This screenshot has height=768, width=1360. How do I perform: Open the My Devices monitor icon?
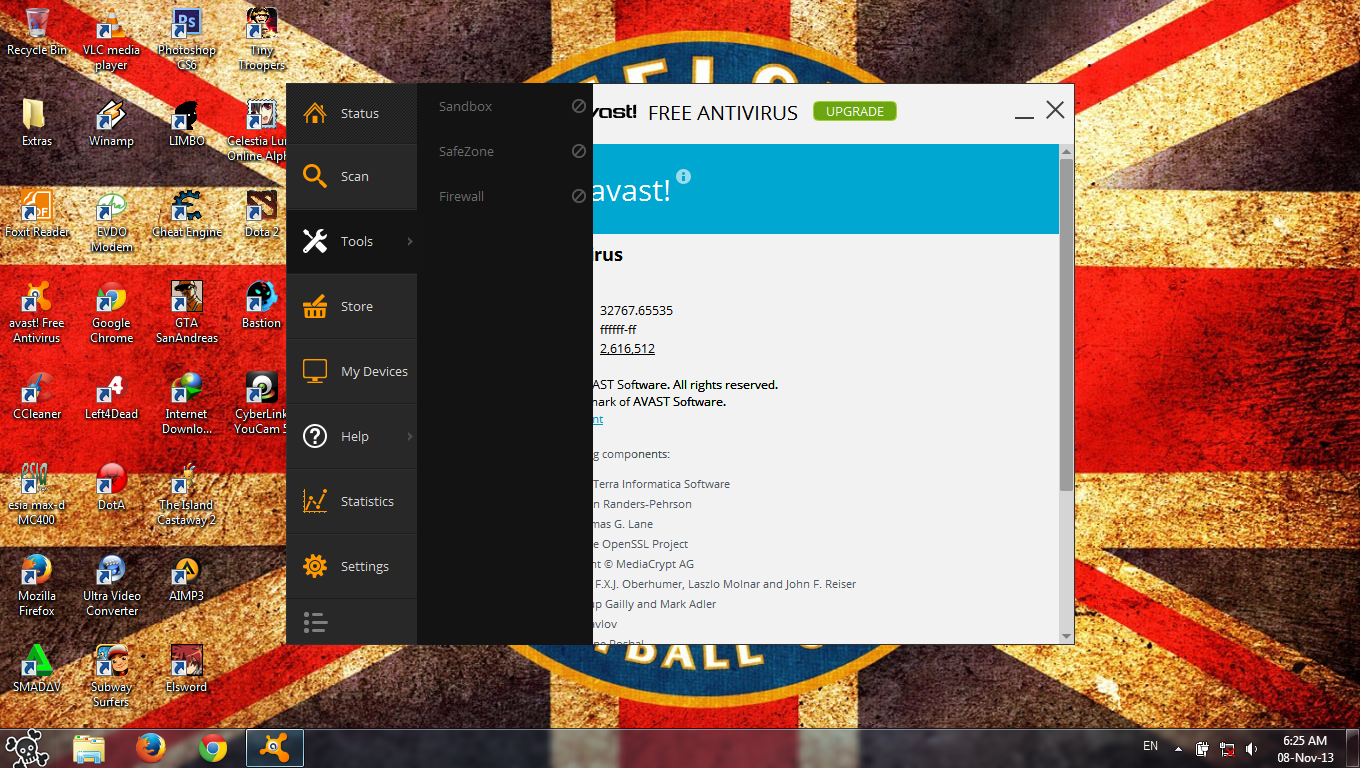[x=315, y=371]
